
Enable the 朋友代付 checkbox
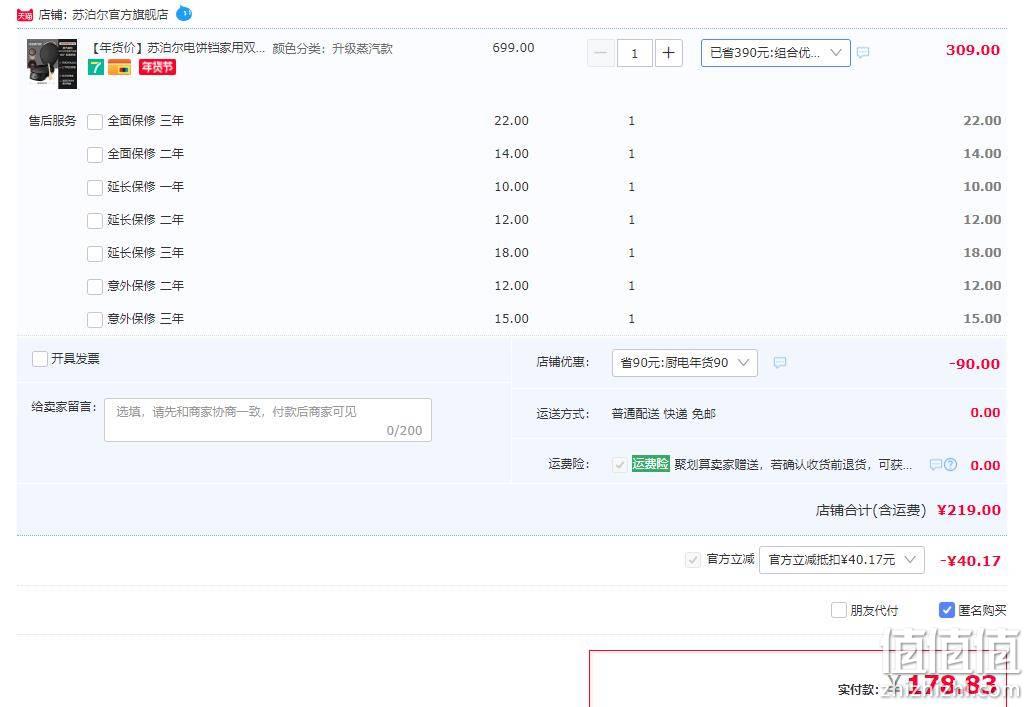point(839,610)
